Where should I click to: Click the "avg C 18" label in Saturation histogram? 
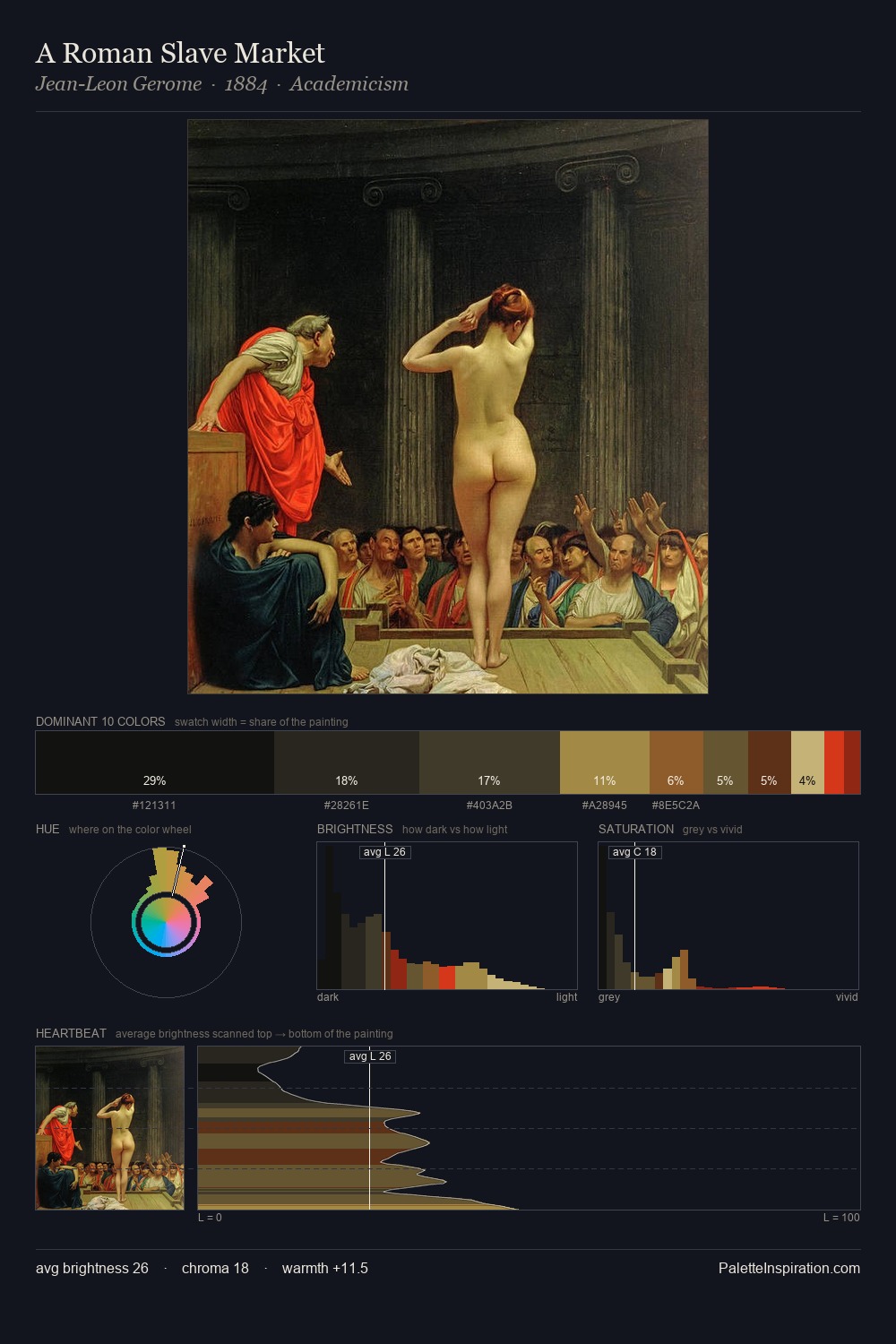634,852
